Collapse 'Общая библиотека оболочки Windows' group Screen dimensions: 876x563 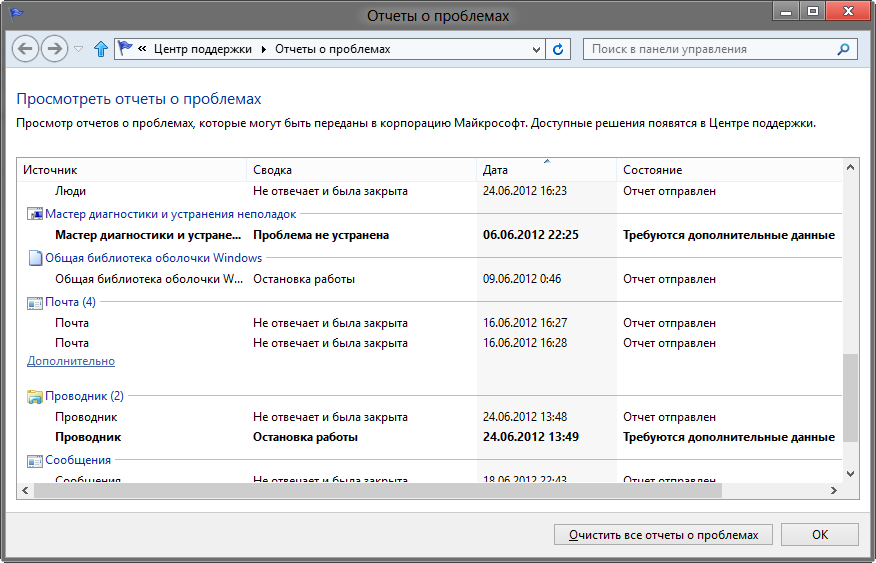pyautogui.click(x=154, y=258)
